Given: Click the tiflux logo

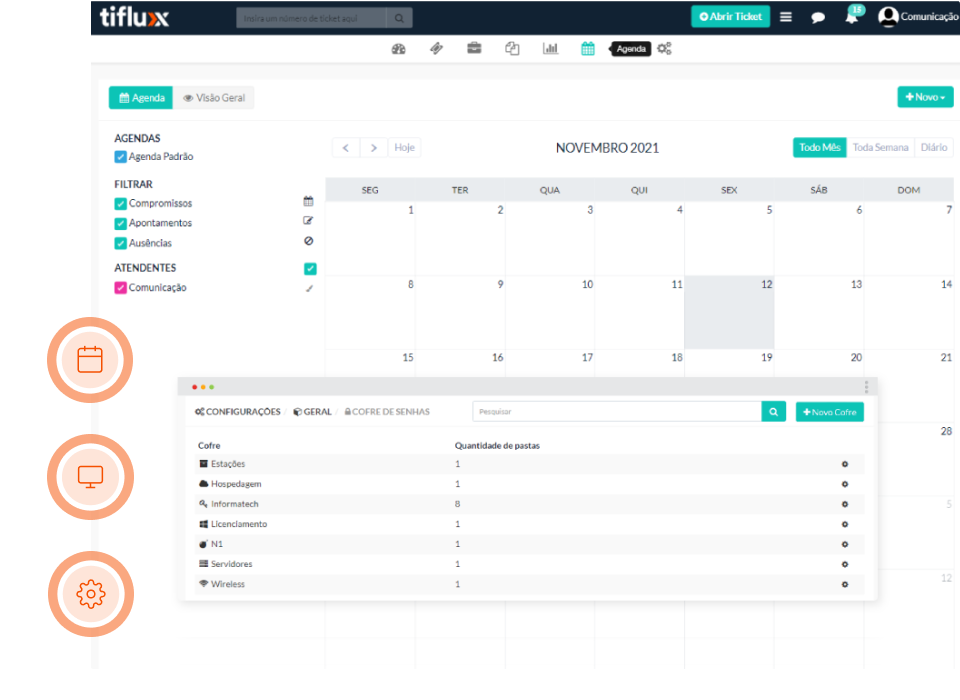Looking at the screenshot, I should point(134,17).
